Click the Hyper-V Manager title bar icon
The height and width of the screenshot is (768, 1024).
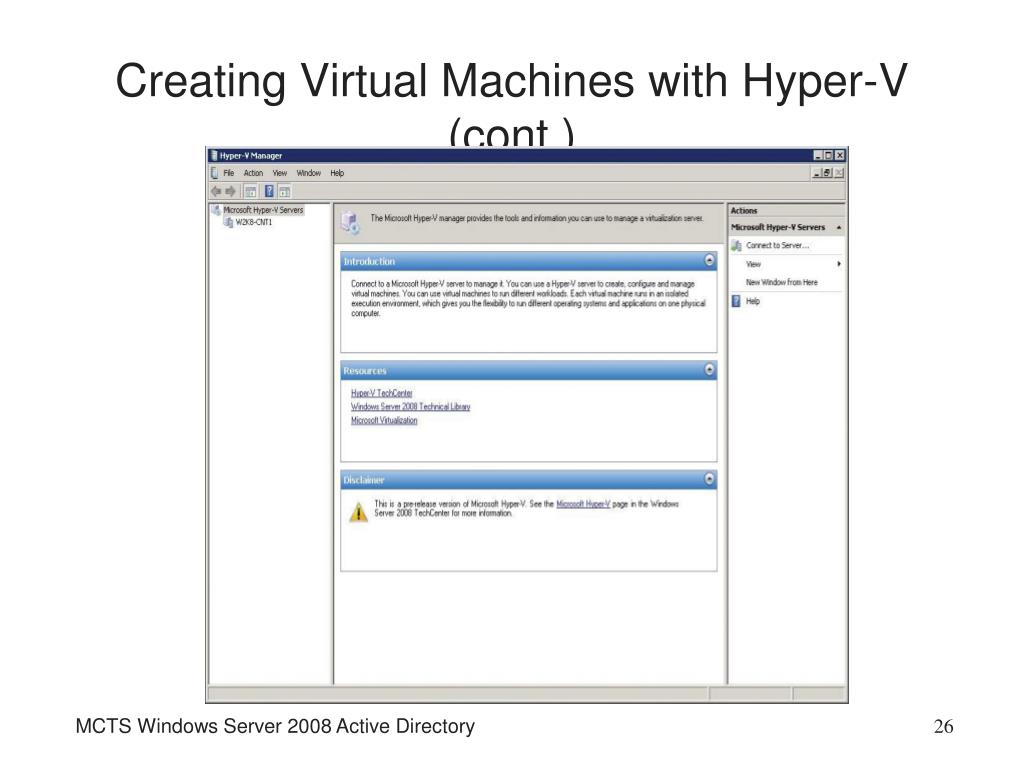click(x=214, y=155)
